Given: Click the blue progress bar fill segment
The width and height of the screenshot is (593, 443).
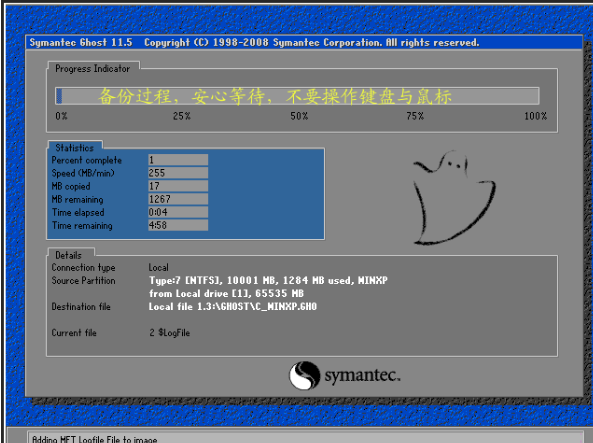Looking at the screenshot, I should tap(59, 96).
